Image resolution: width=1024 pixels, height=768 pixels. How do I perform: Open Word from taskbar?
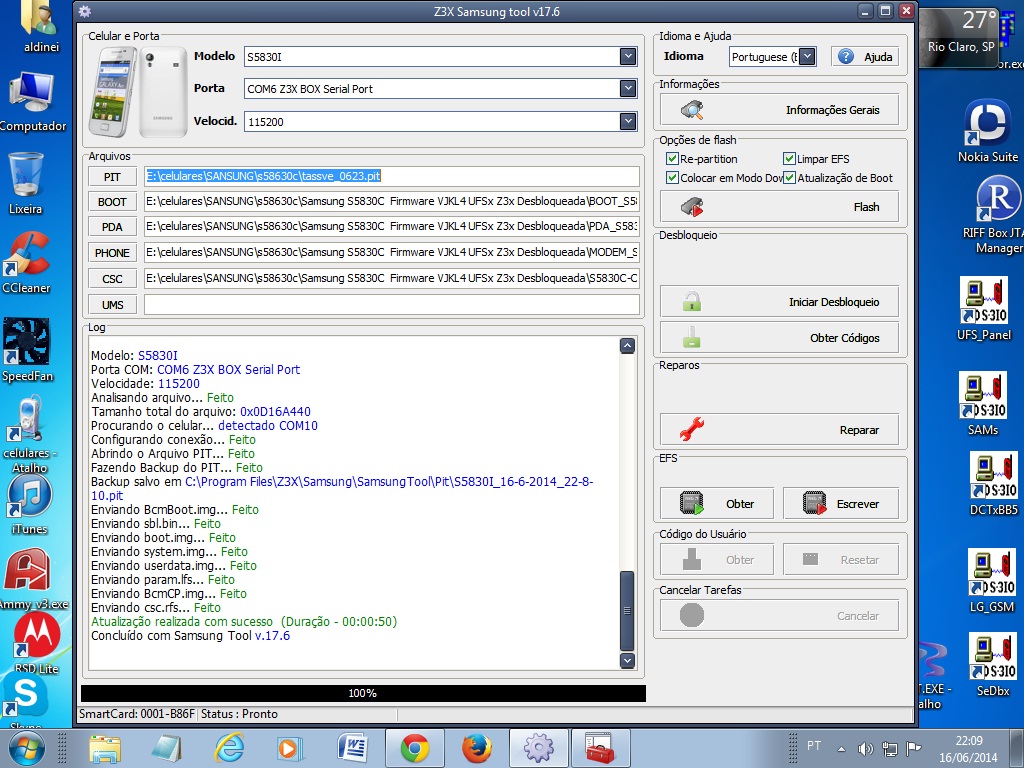point(353,748)
